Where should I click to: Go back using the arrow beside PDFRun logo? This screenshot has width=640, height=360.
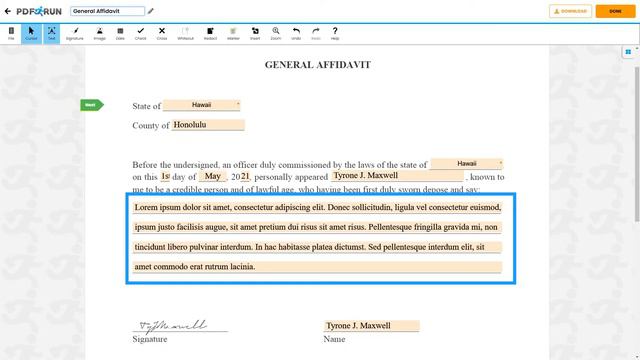[x=8, y=11]
